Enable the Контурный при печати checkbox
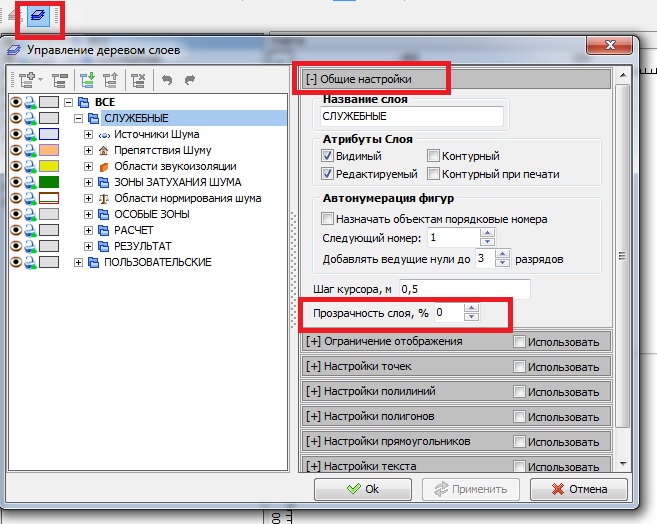Image resolution: width=657 pixels, height=524 pixels. click(433, 174)
